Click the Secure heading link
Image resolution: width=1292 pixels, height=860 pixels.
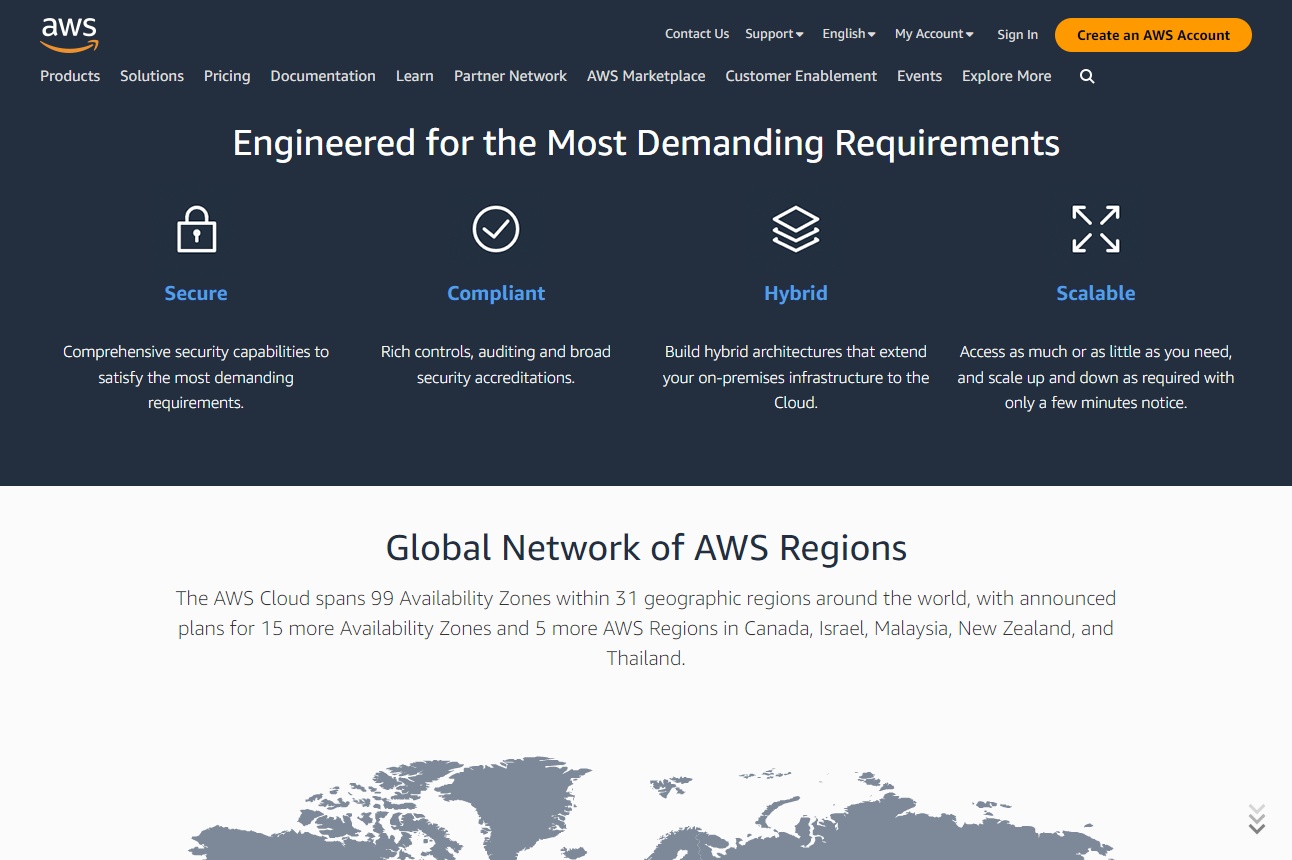pos(196,293)
